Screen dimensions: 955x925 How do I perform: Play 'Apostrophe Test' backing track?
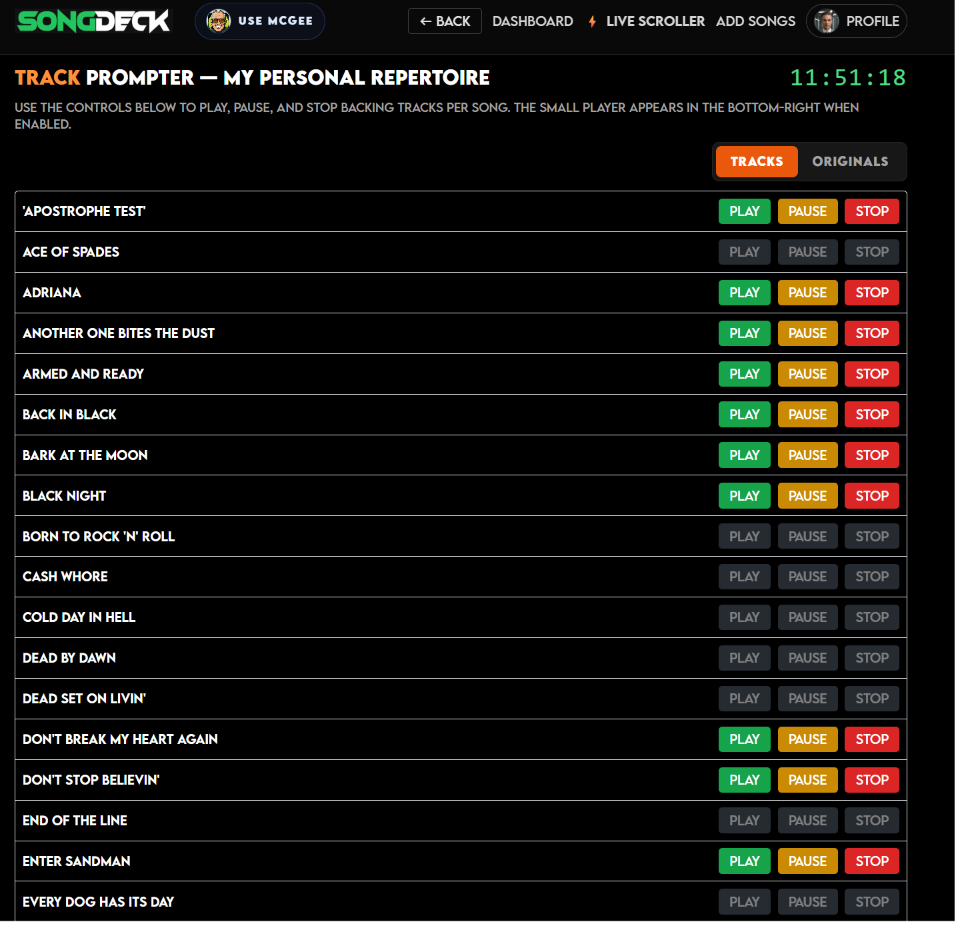click(x=744, y=211)
